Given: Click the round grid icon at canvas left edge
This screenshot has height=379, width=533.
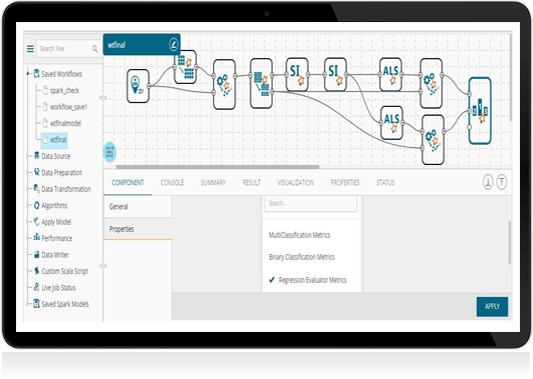Looking at the screenshot, I should click(x=109, y=152).
